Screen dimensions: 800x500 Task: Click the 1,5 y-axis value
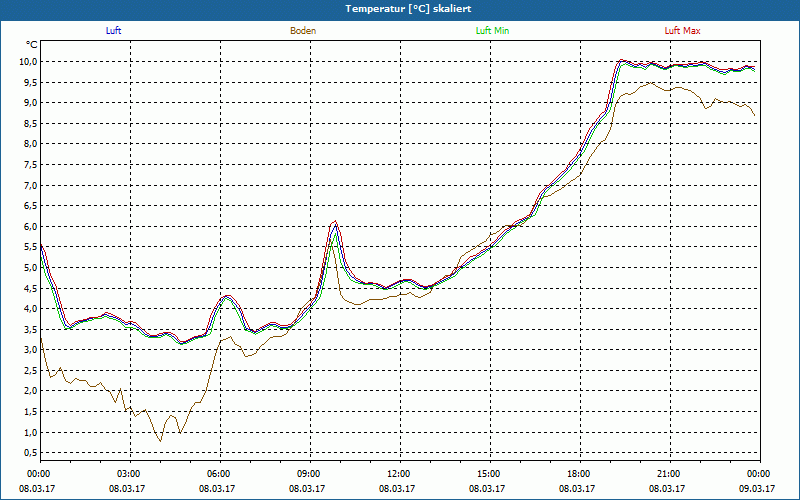(31, 412)
